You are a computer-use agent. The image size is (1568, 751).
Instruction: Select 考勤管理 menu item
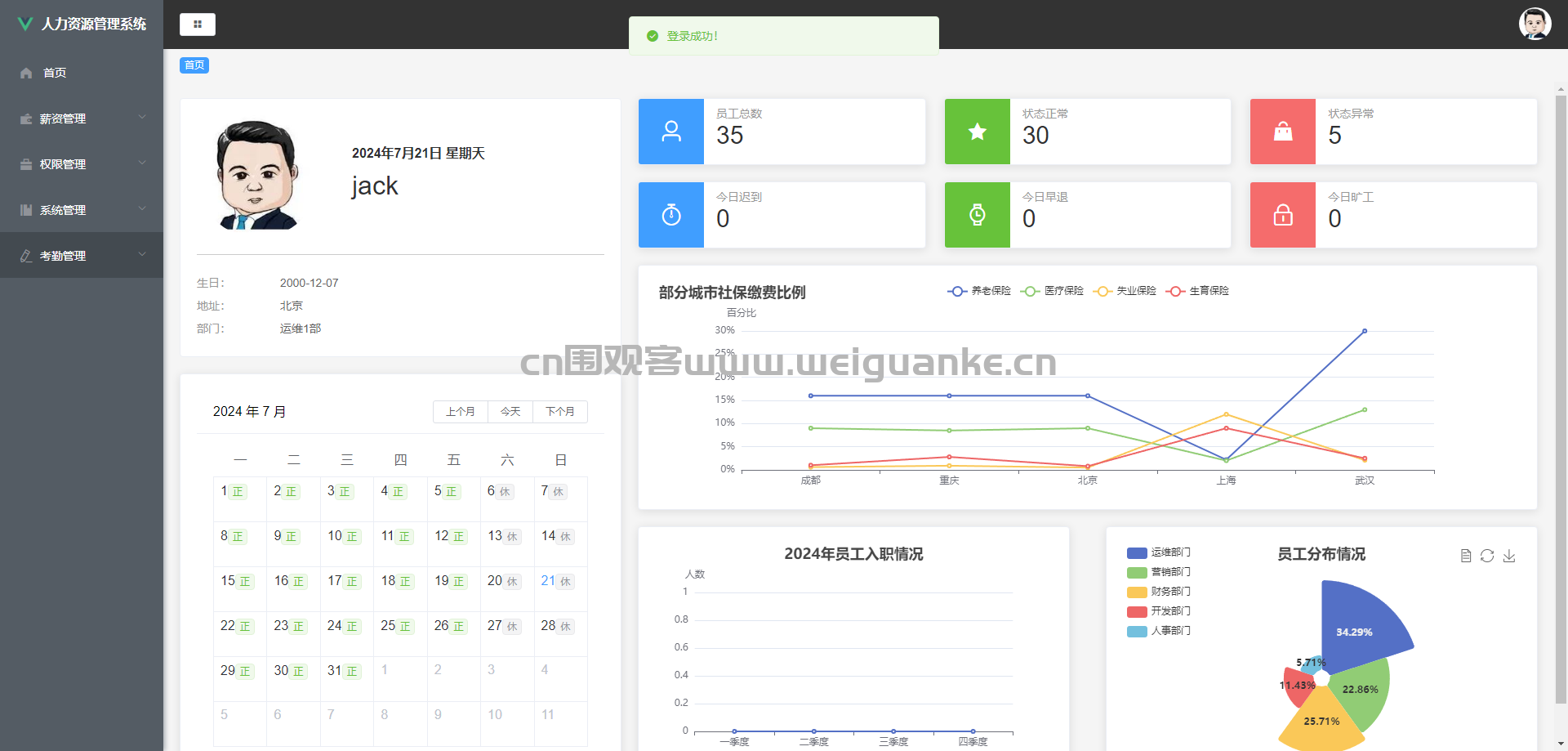(82, 256)
